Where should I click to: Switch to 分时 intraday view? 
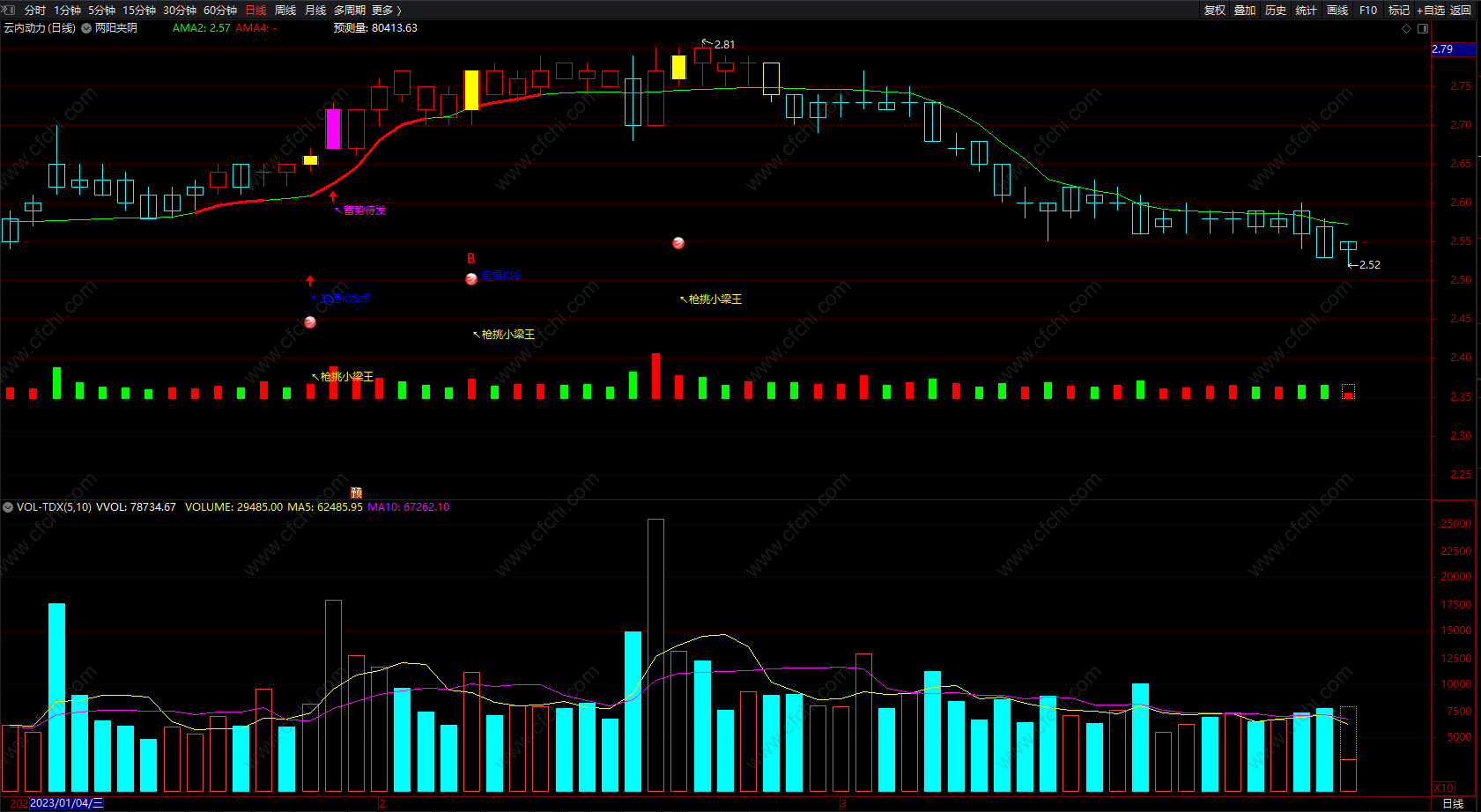click(x=35, y=10)
